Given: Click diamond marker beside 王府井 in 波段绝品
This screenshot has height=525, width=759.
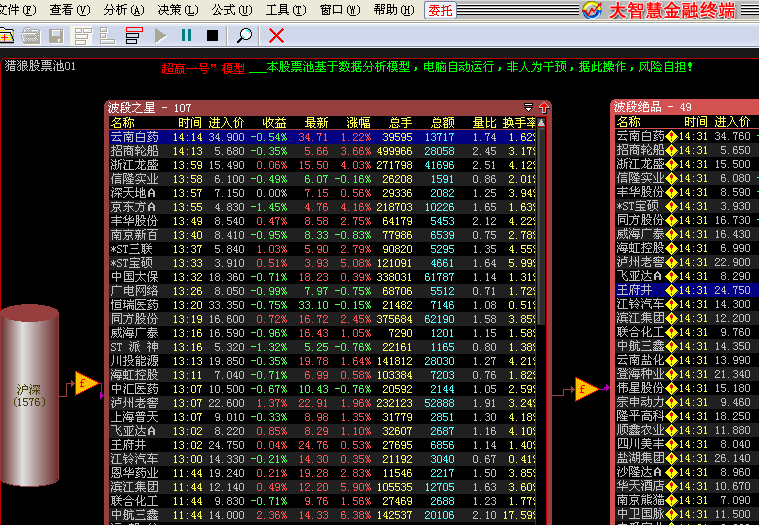Looking at the screenshot, I should click(x=671, y=291).
